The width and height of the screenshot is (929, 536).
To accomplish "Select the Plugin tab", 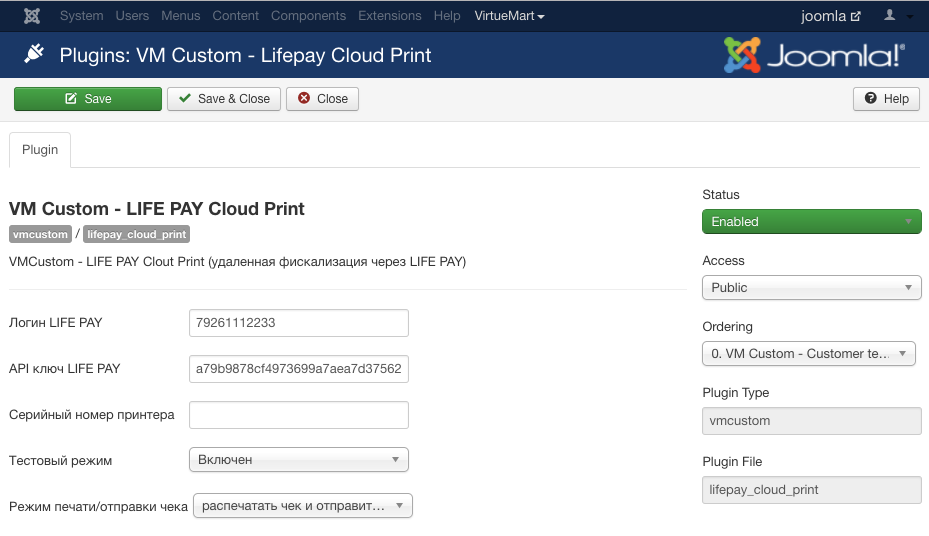I will 40,150.
